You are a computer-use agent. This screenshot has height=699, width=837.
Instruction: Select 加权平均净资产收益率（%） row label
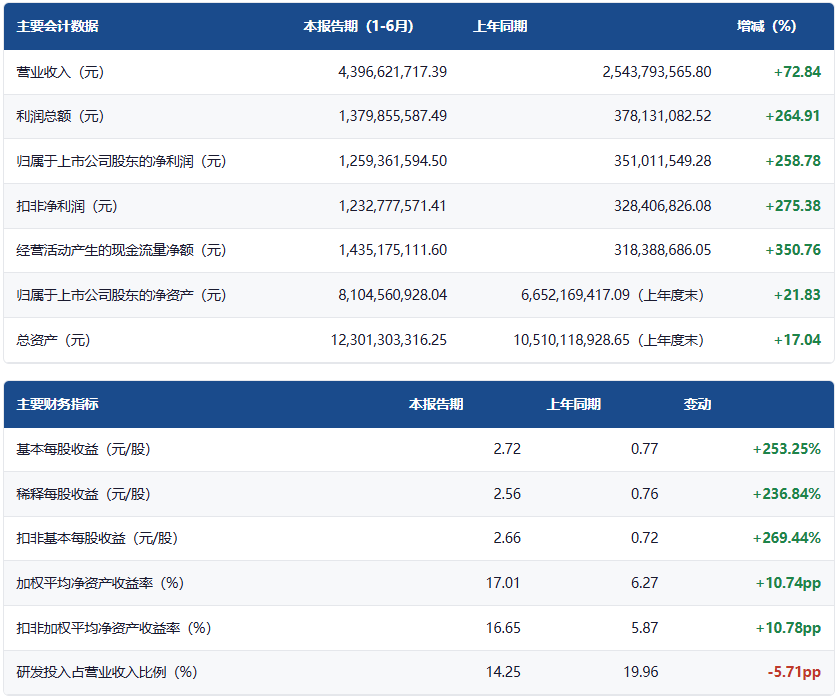point(100,583)
